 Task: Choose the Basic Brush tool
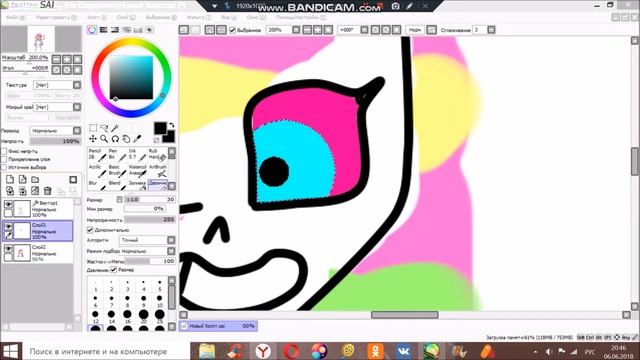(x=117, y=171)
